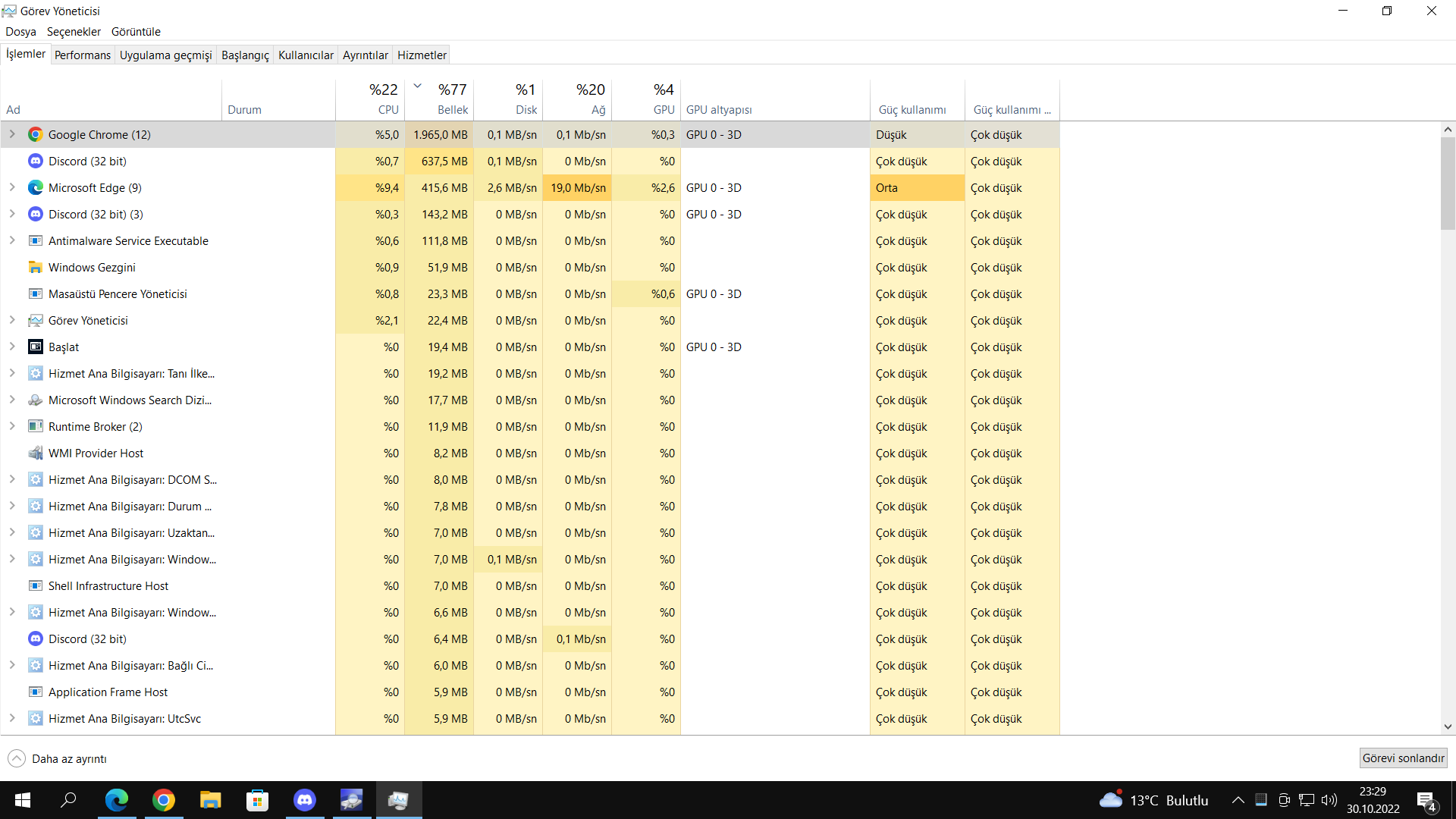Image resolution: width=1456 pixels, height=819 pixels.
Task: Click the Runtime Broker (2) icon
Action: tap(35, 427)
